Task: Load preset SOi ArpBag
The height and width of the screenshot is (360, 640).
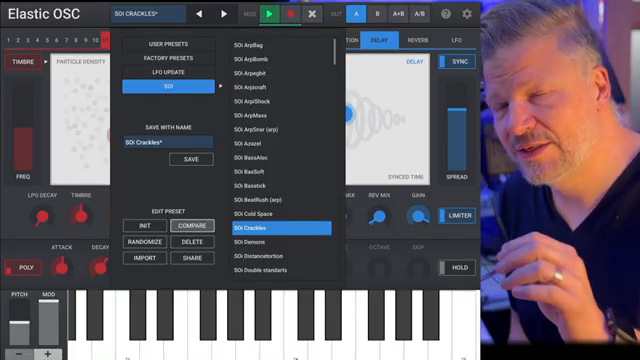Action: 282,45
